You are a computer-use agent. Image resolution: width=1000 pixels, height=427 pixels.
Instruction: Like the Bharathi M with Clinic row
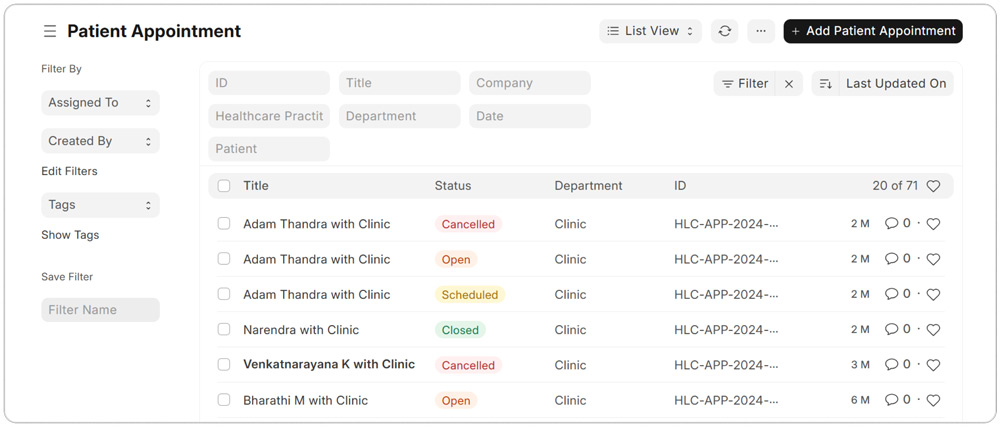coord(933,401)
